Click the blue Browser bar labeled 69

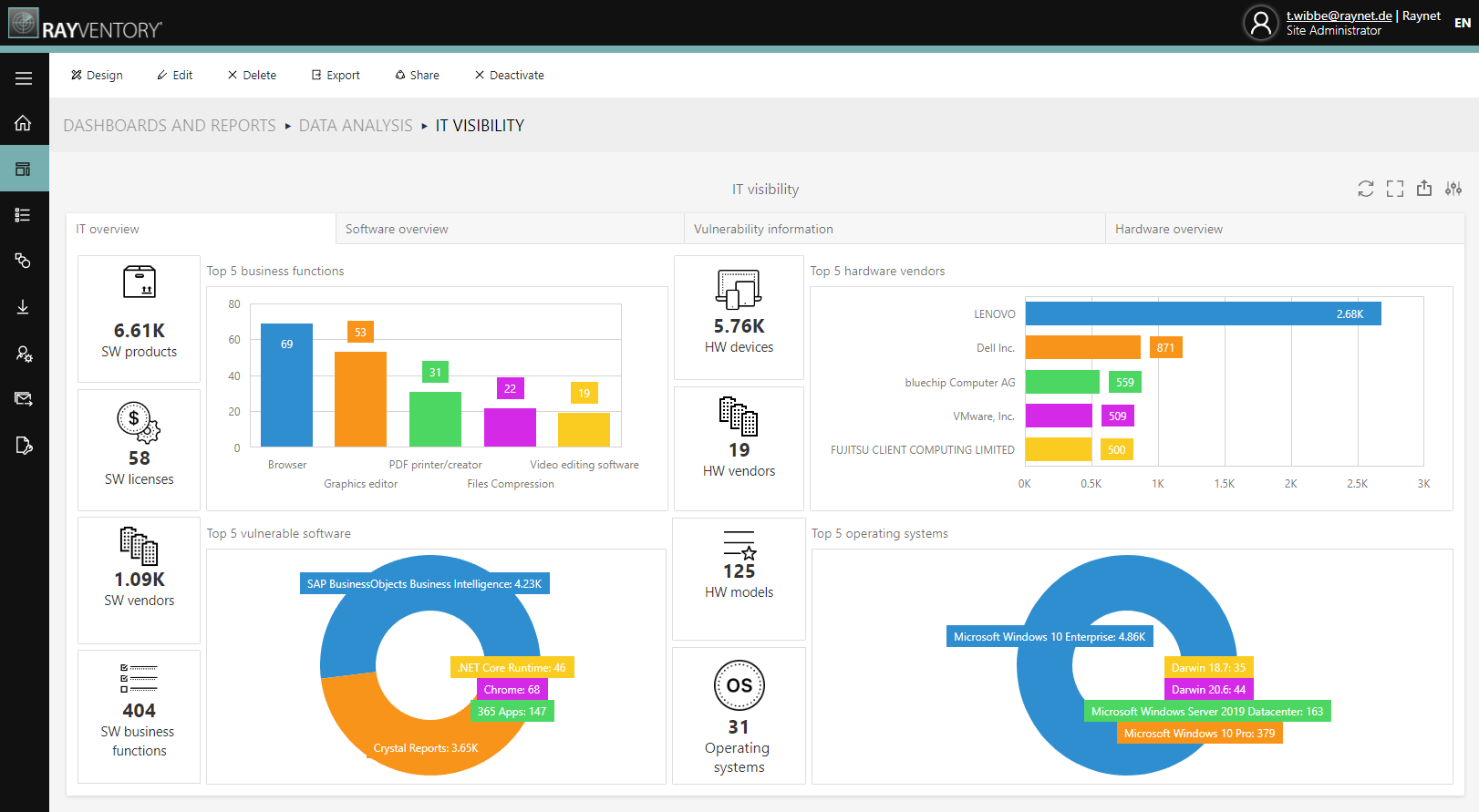286,385
